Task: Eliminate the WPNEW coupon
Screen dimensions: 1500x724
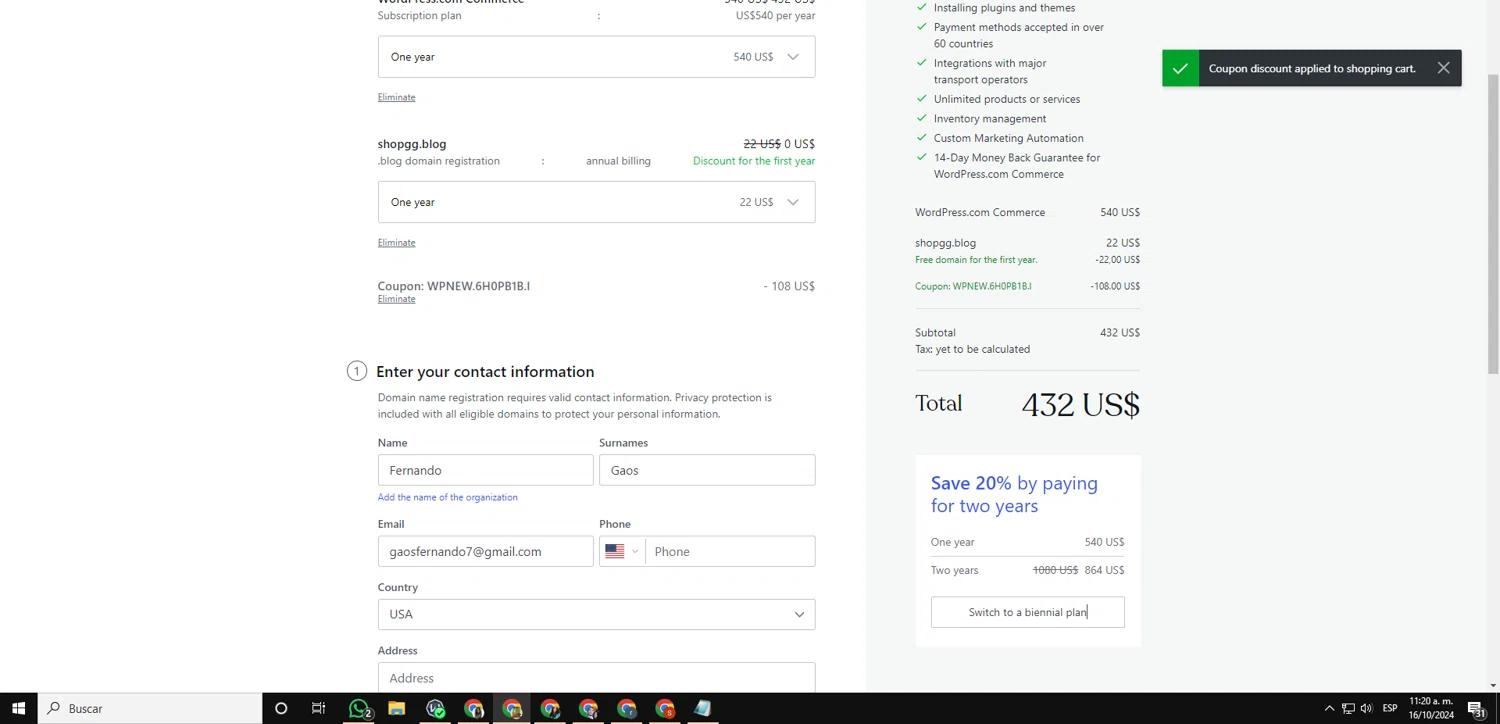Action: pyautogui.click(x=396, y=299)
